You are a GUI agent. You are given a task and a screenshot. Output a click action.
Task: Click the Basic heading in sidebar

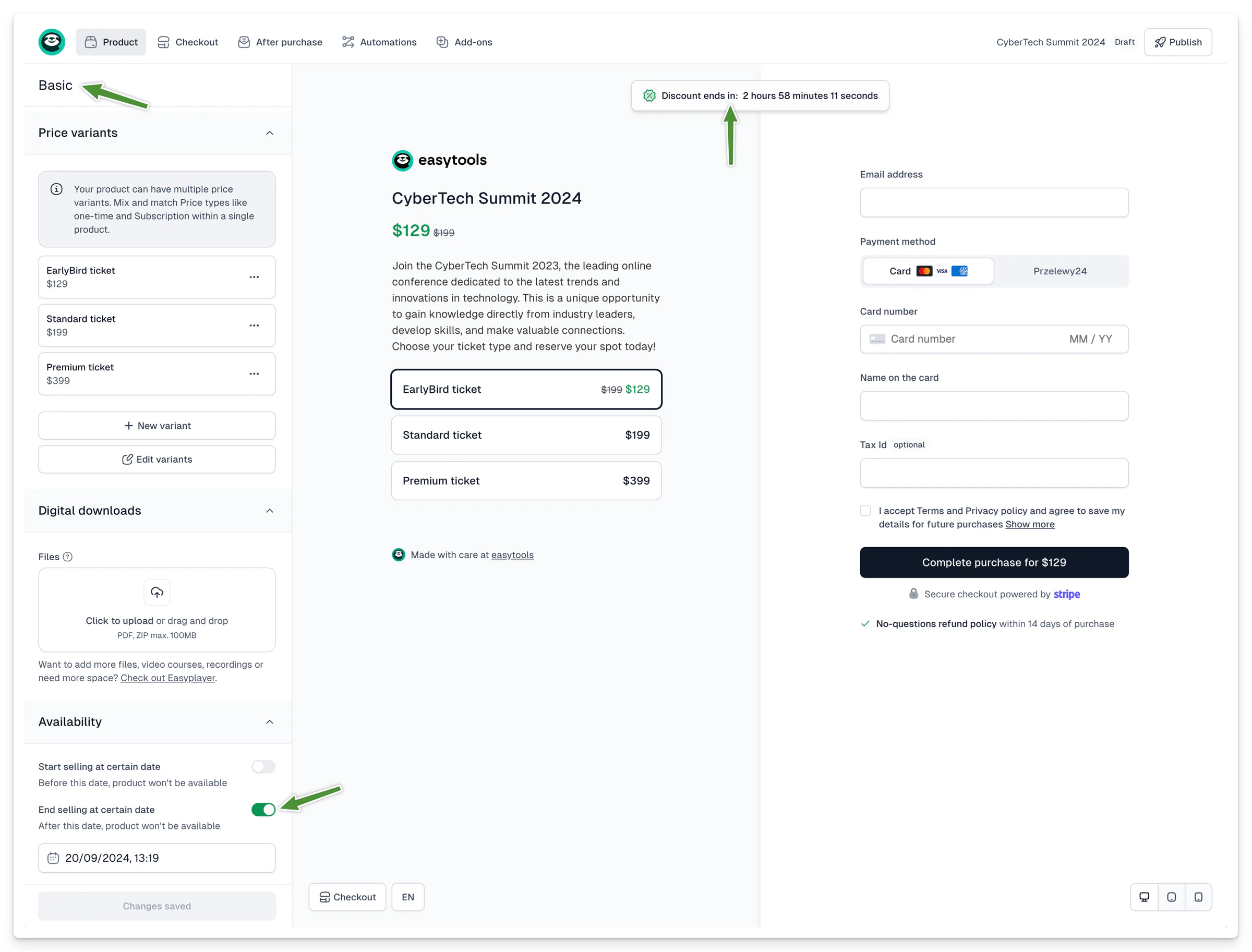click(x=55, y=85)
